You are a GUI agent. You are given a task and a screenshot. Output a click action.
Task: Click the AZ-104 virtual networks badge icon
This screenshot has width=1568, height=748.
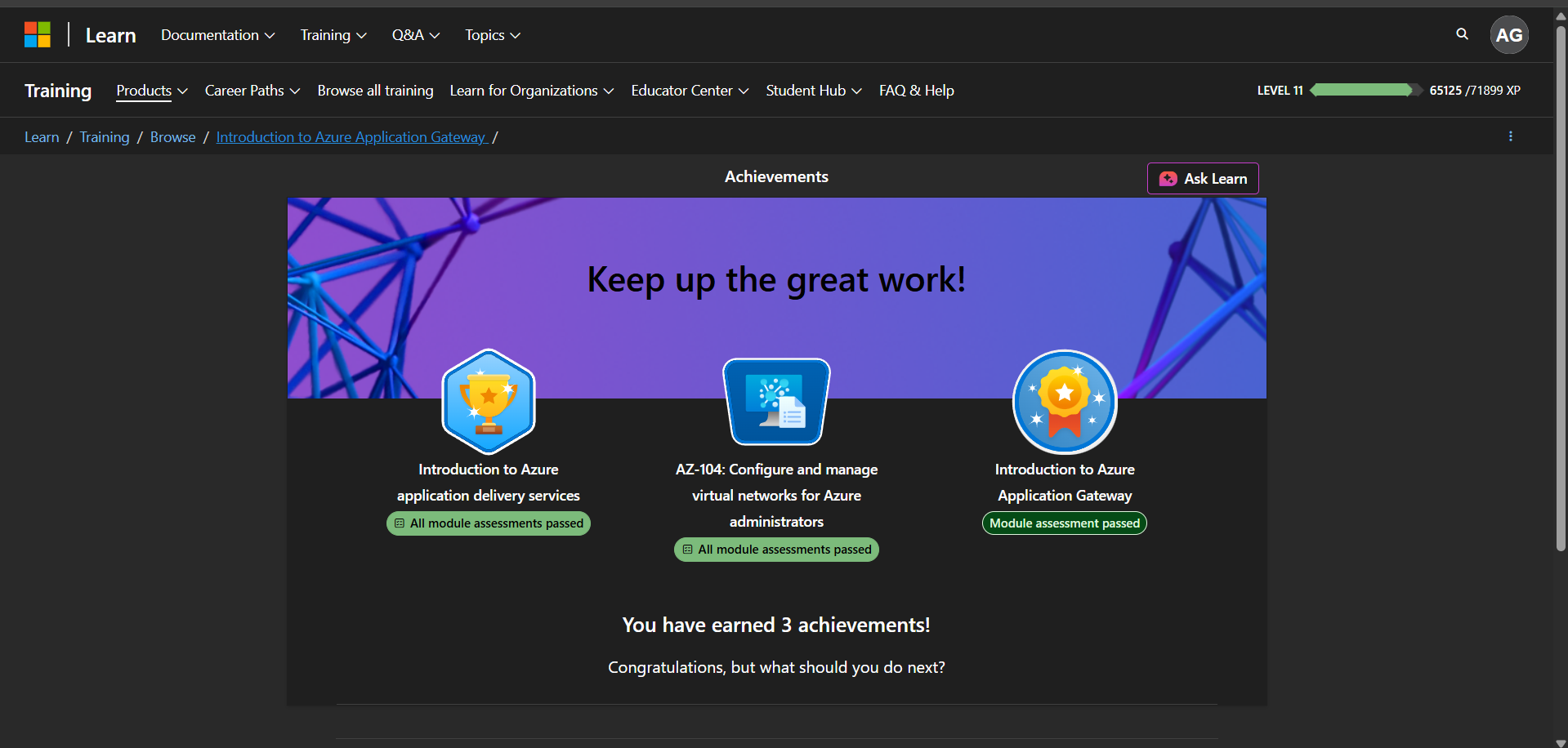click(x=776, y=402)
